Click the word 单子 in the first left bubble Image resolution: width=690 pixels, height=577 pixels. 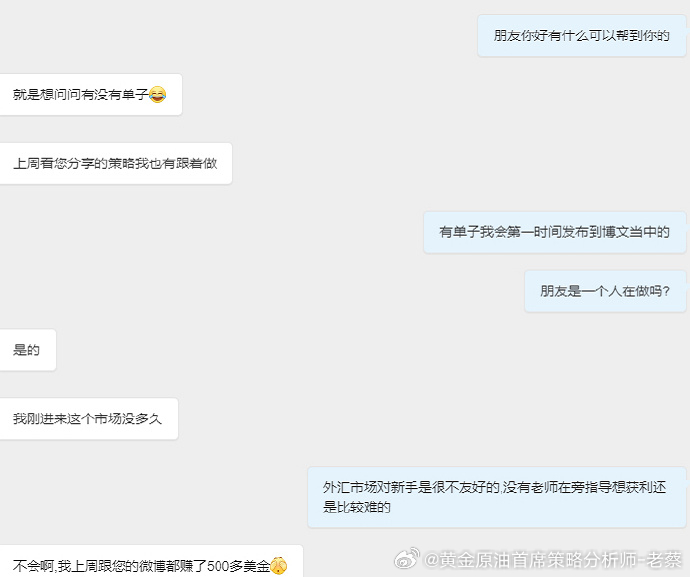[x=135, y=94]
